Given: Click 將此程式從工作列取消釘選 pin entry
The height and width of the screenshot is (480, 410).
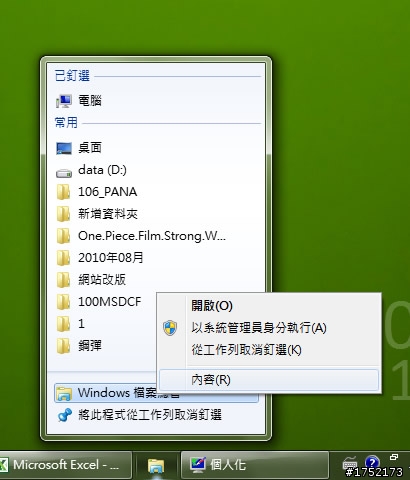Looking at the screenshot, I should pos(156,415).
